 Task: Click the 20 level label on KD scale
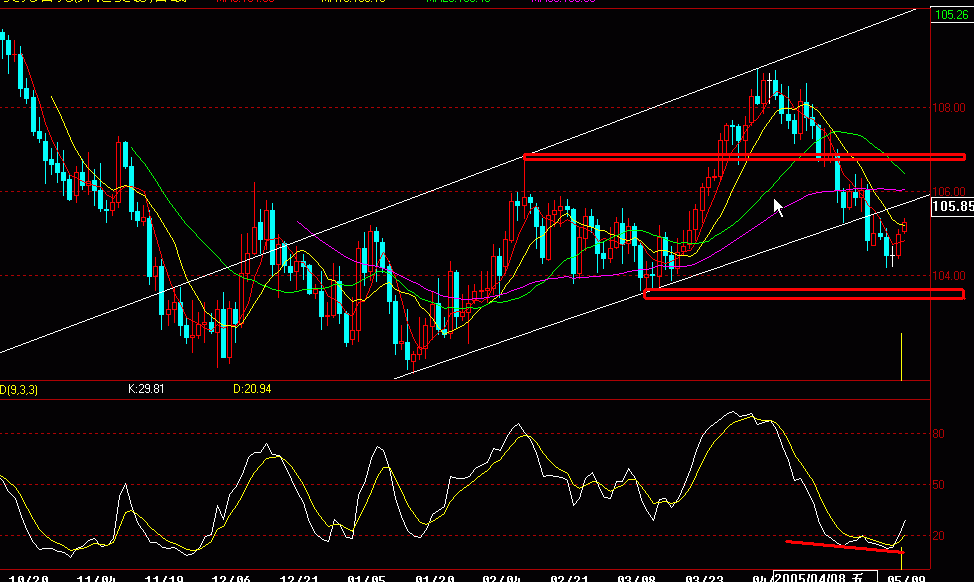click(x=939, y=536)
